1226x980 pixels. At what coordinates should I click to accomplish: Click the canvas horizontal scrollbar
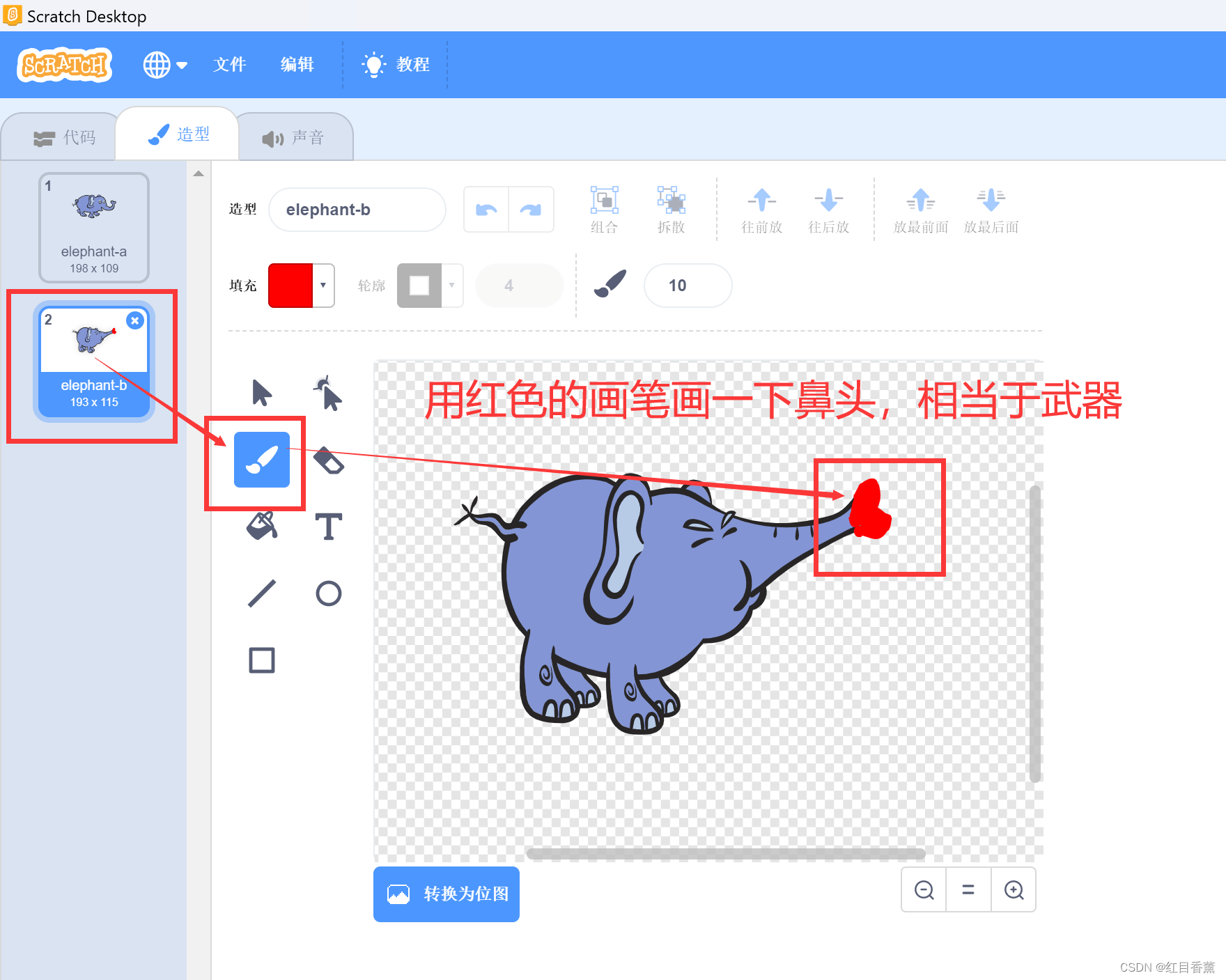tap(726, 853)
